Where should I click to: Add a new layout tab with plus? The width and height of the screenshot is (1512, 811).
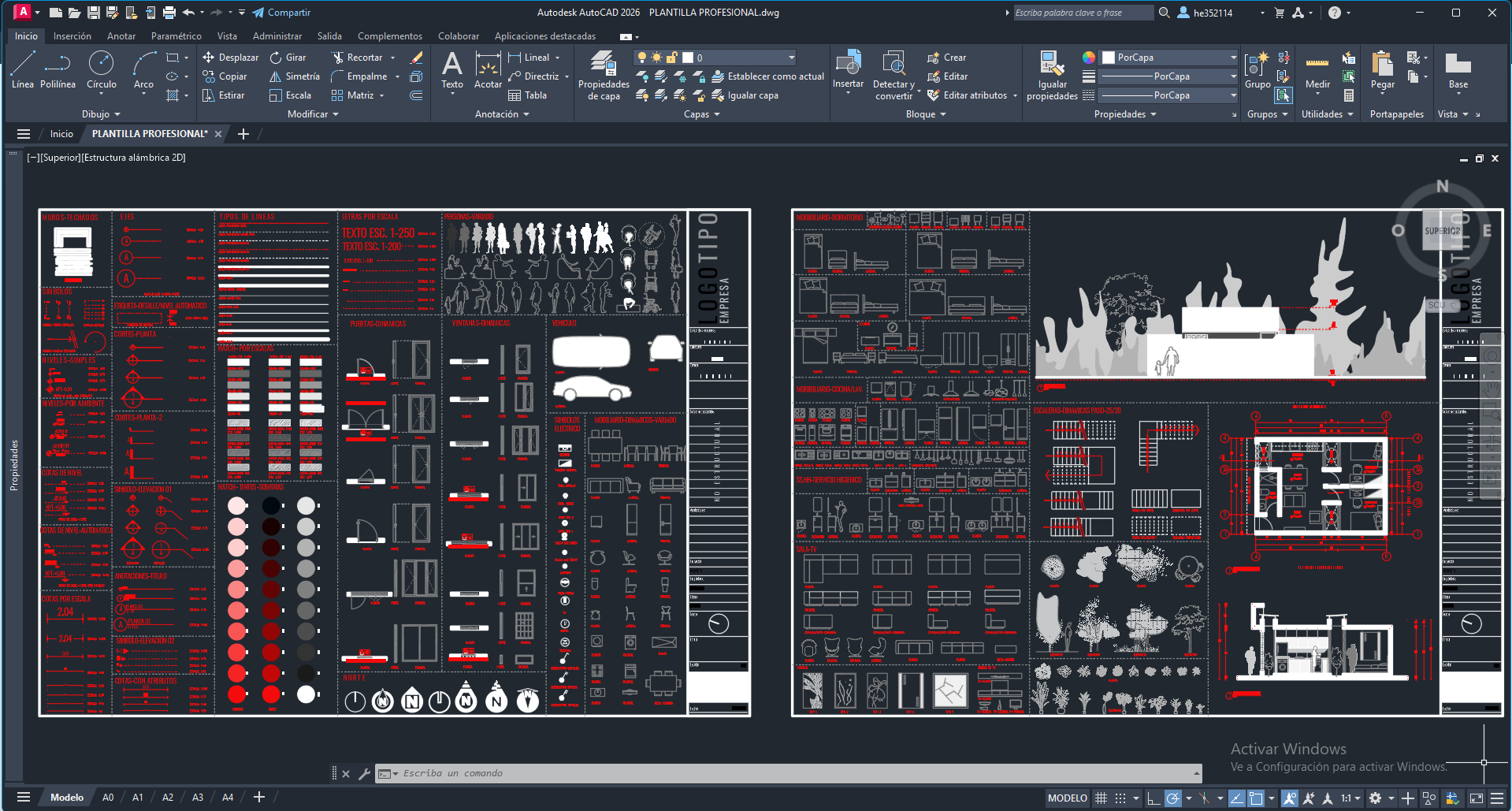[259, 798]
